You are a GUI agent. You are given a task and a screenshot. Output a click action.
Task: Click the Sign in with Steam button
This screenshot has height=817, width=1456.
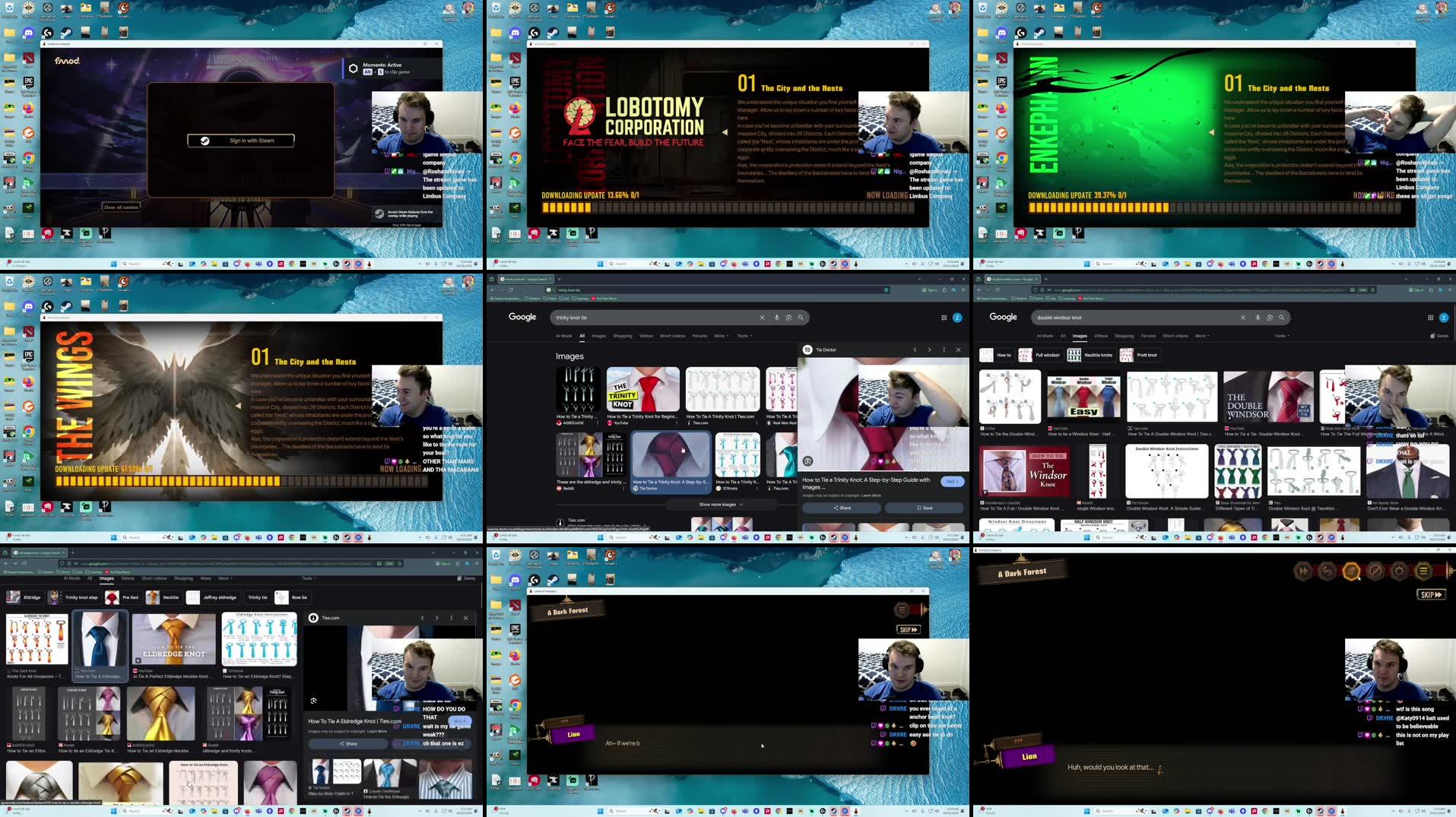(x=241, y=141)
